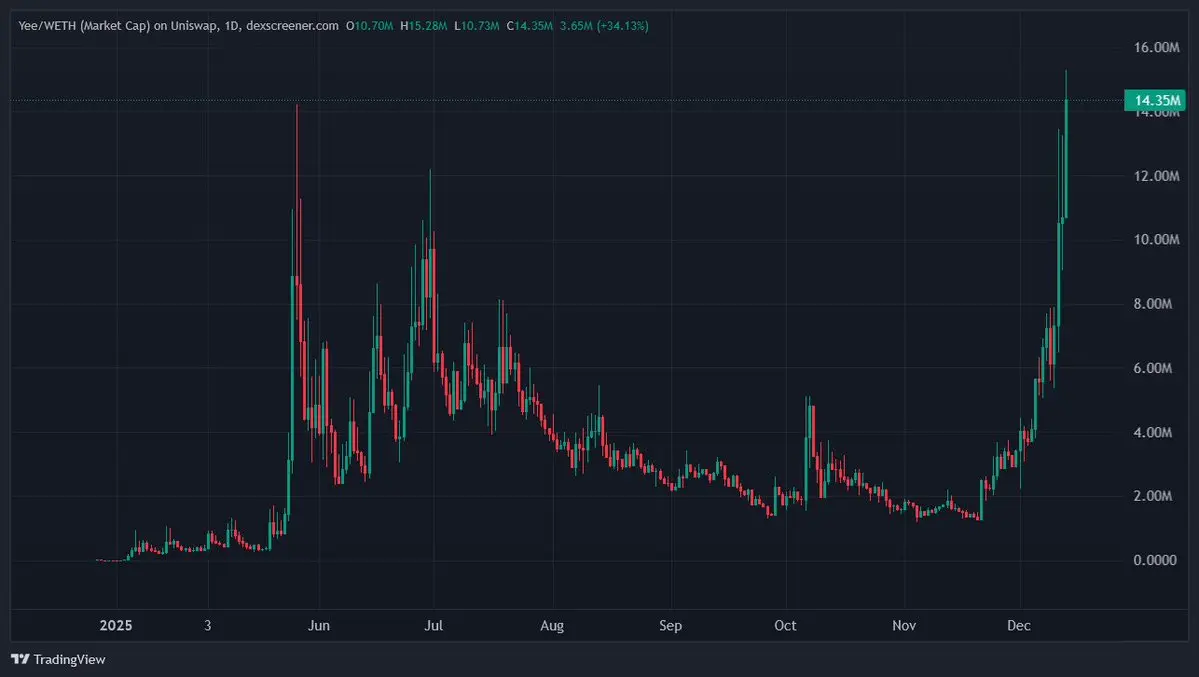Click the close value C14.35M
The image size is (1199, 677).
(x=529, y=26)
